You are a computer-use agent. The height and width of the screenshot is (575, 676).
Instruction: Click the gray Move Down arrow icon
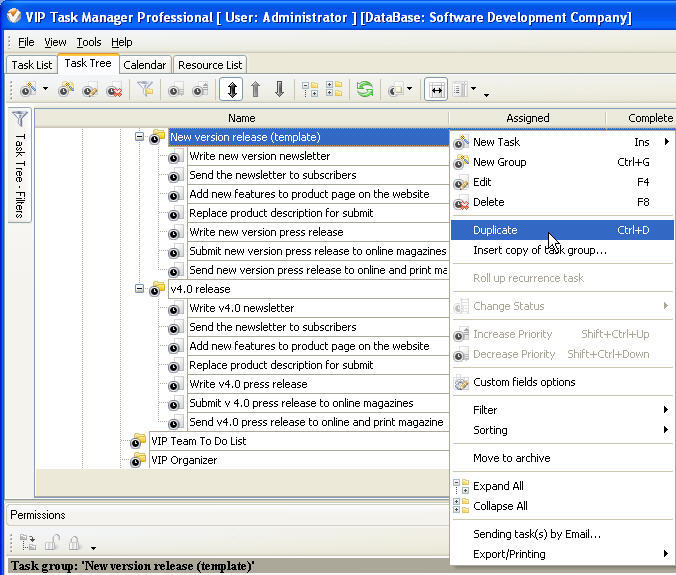point(280,89)
